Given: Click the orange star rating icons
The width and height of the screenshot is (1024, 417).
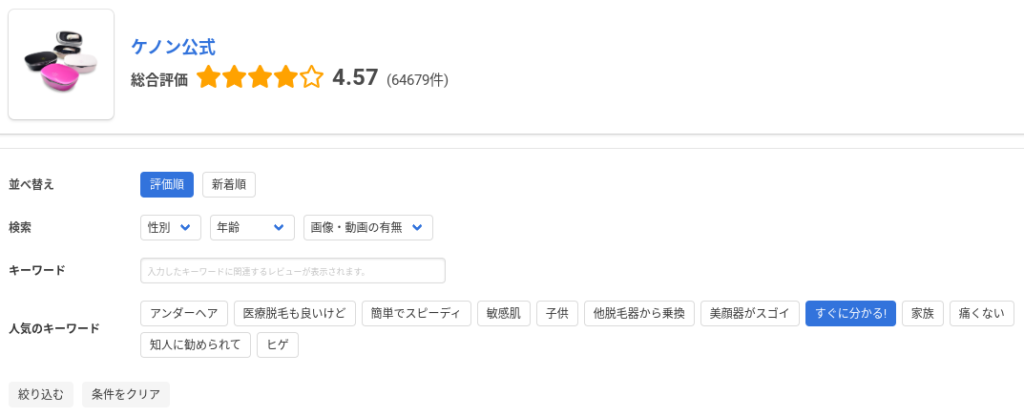Looking at the screenshot, I should (260, 78).
